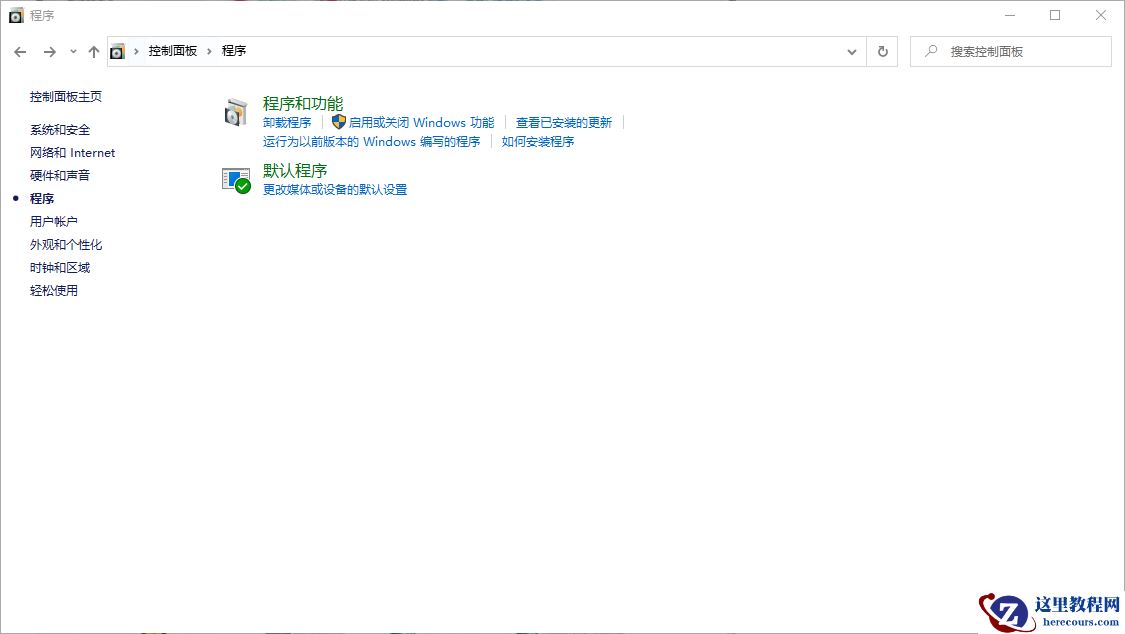The image size is (1125, 634).
Task: Click the 默认程序 (Default Programs) icon
Action: click(x=236, y=180)
